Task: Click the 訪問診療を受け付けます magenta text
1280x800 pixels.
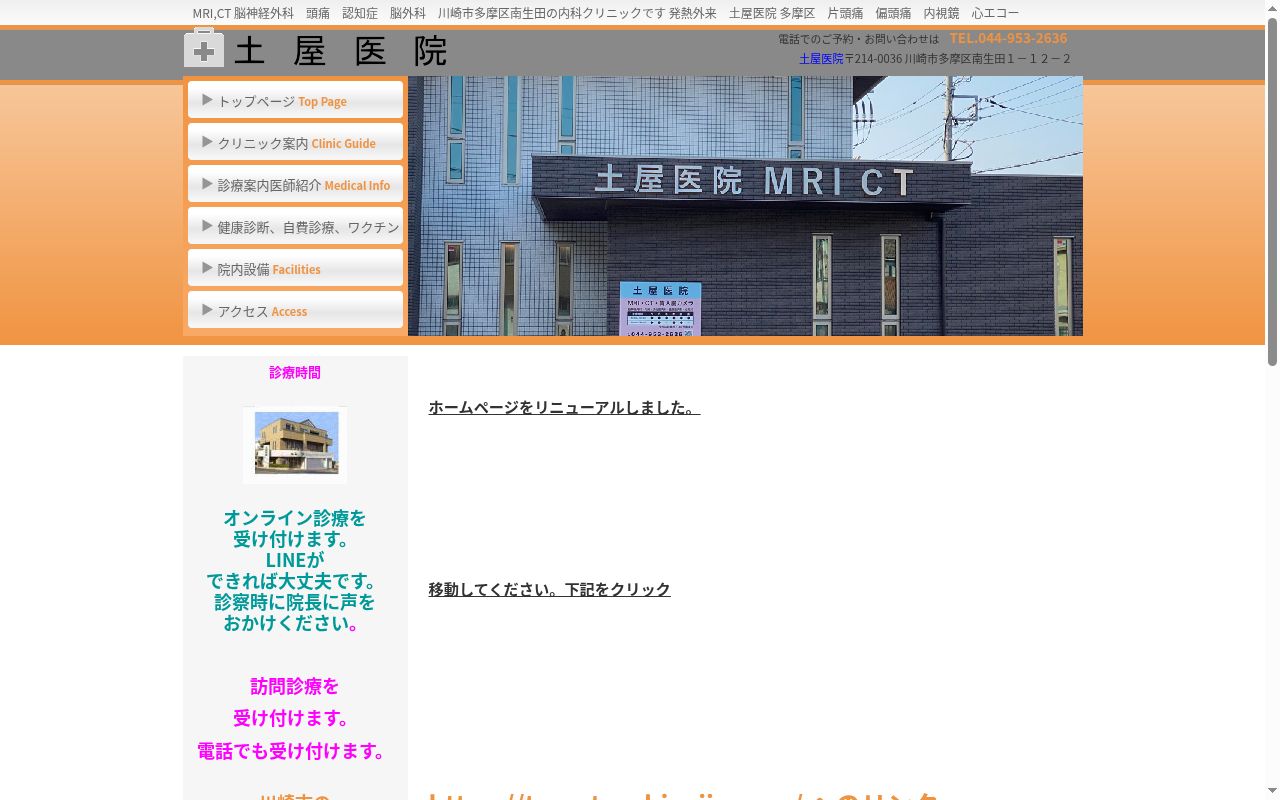Action: tap(294, 702)
